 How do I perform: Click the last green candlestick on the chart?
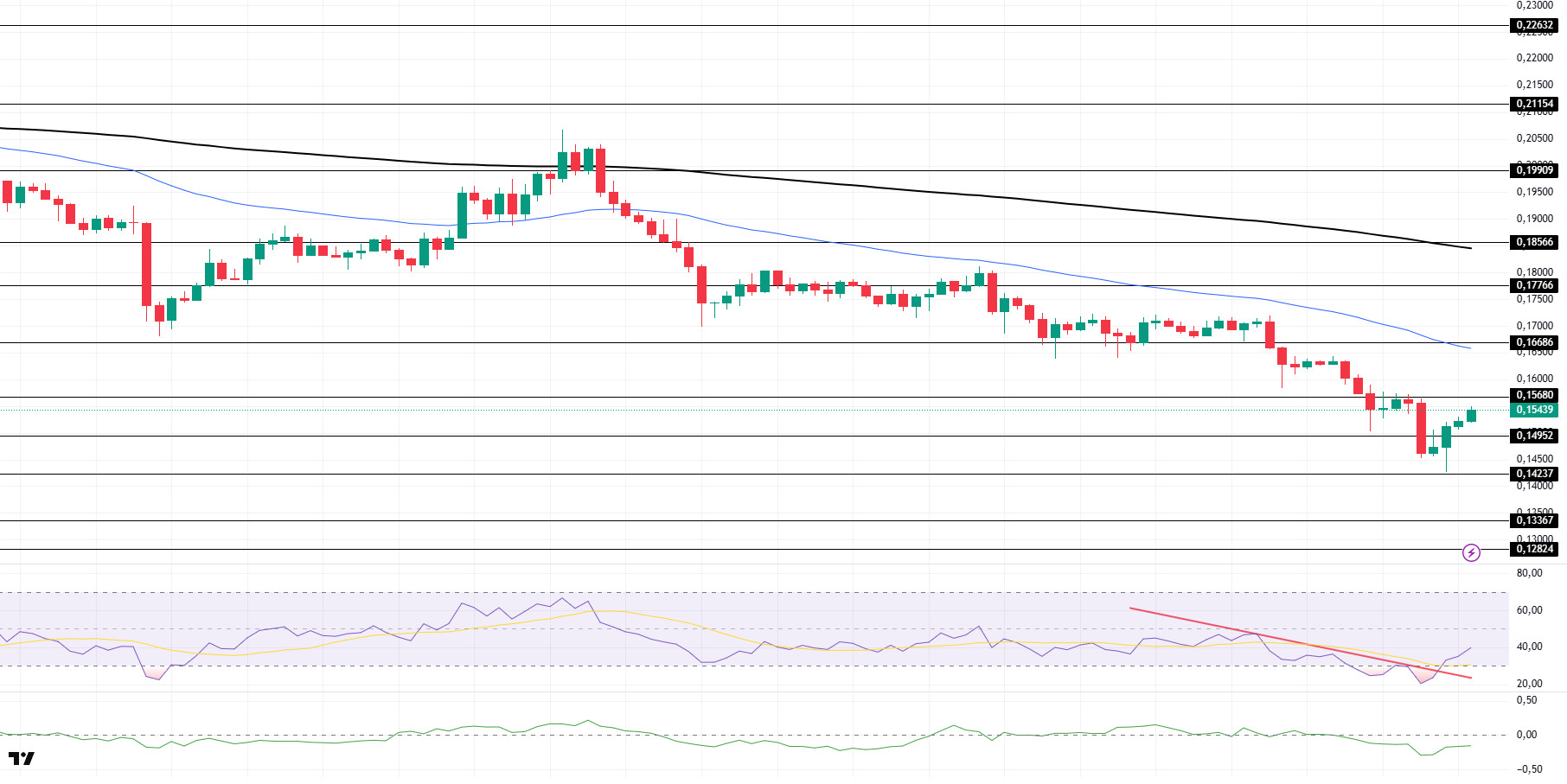pyautogui.click(x=1471, y=416)
